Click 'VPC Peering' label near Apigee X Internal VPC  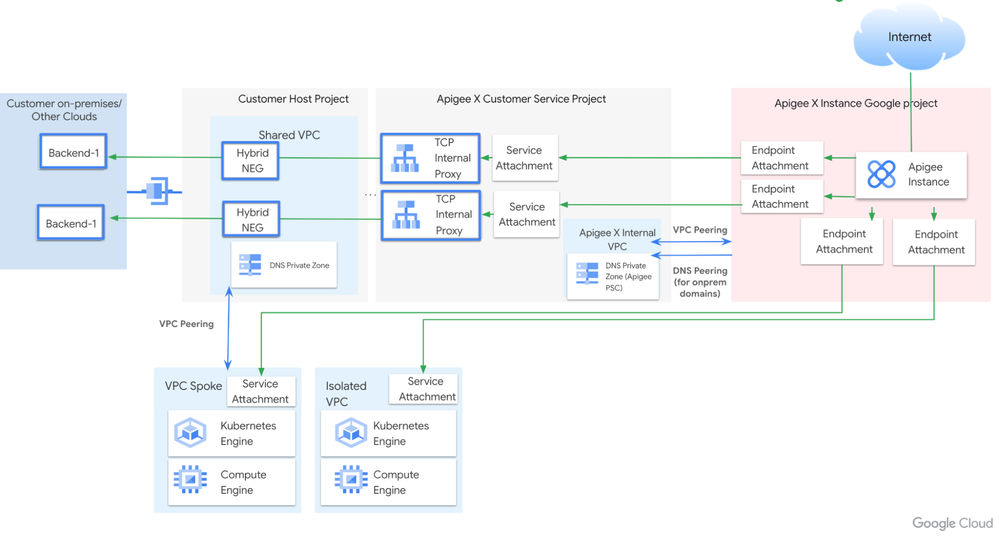(x=700, y=230)
